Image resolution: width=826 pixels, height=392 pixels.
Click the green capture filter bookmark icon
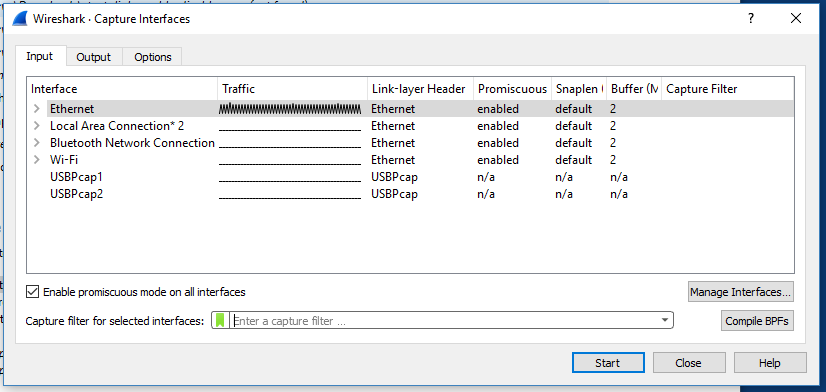click(220, 320)
